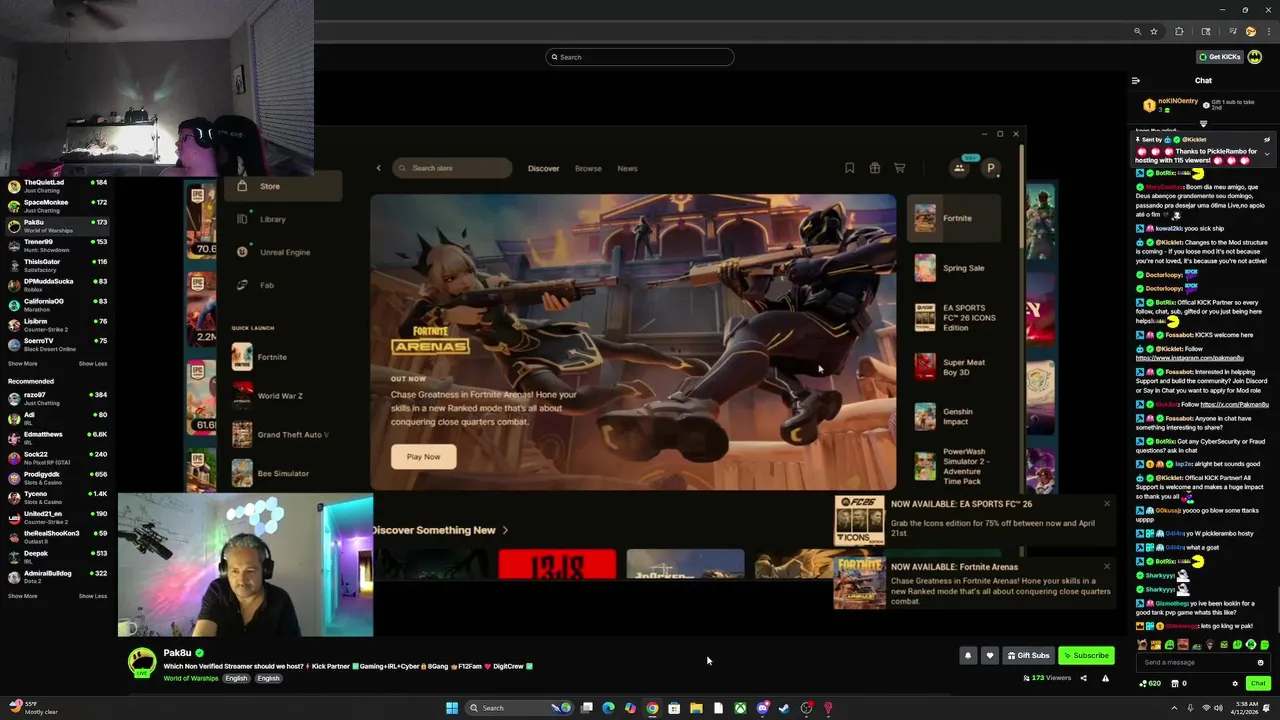Click the notification bell icon beside Gift Subs
The width and height of the screenshot is (1280, 720).
(x=967, y=656)
